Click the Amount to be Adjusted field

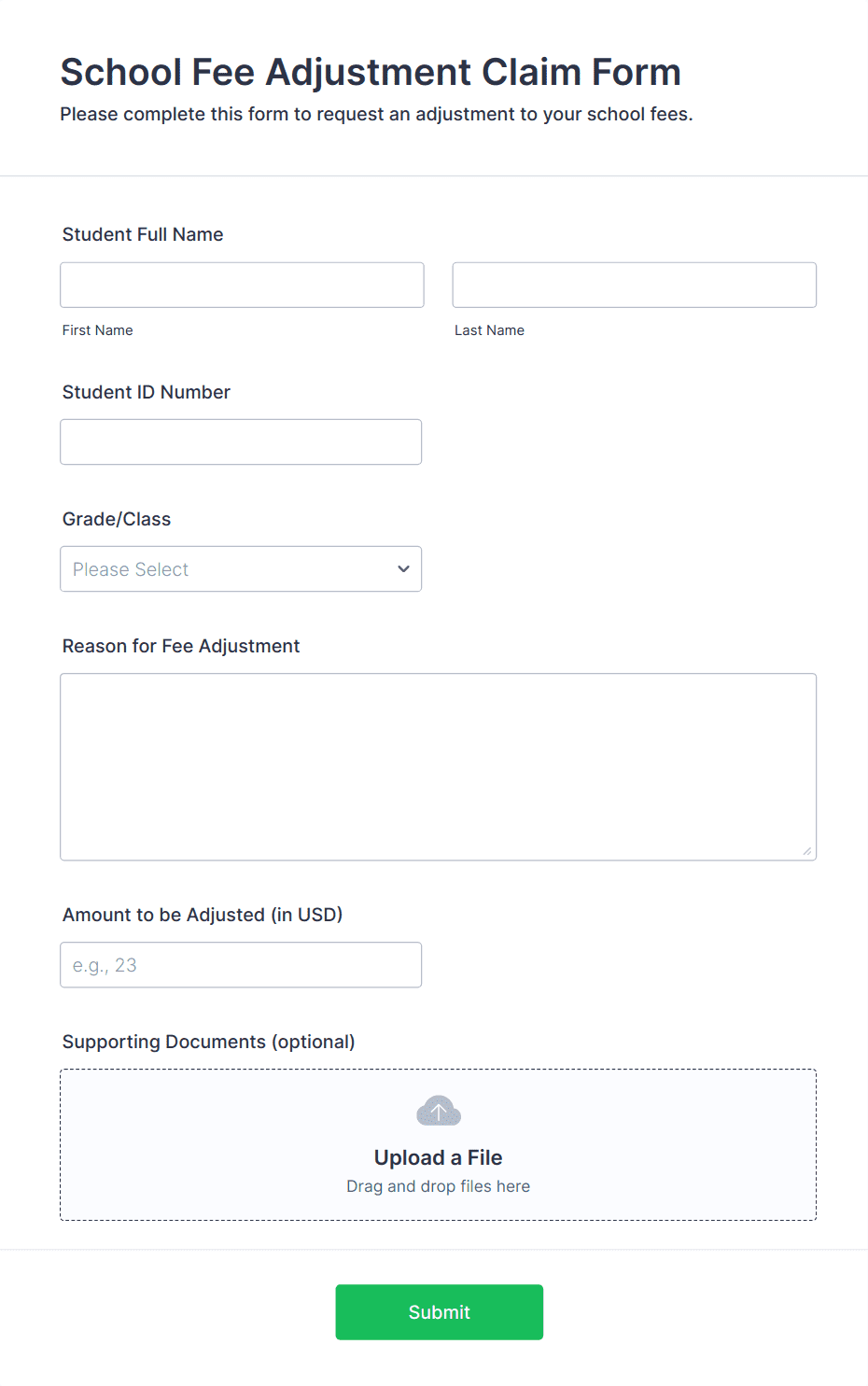tap(241, 965)
